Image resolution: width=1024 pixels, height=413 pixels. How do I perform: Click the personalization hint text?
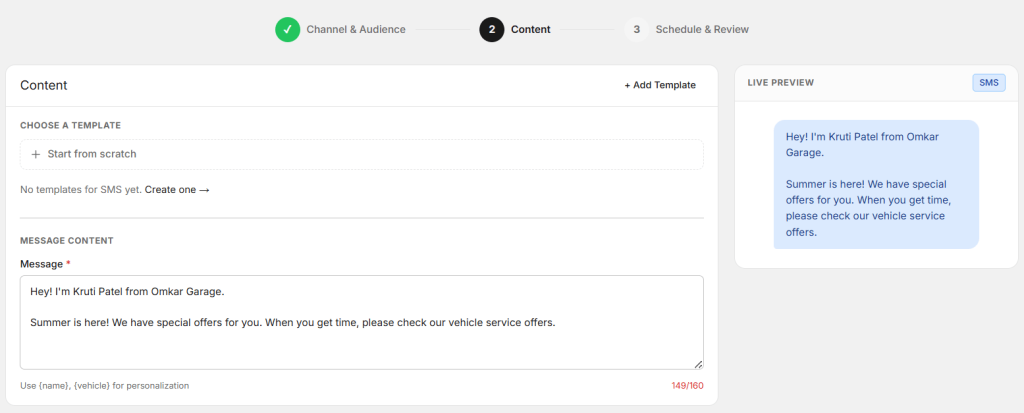(x=104, y=386)
